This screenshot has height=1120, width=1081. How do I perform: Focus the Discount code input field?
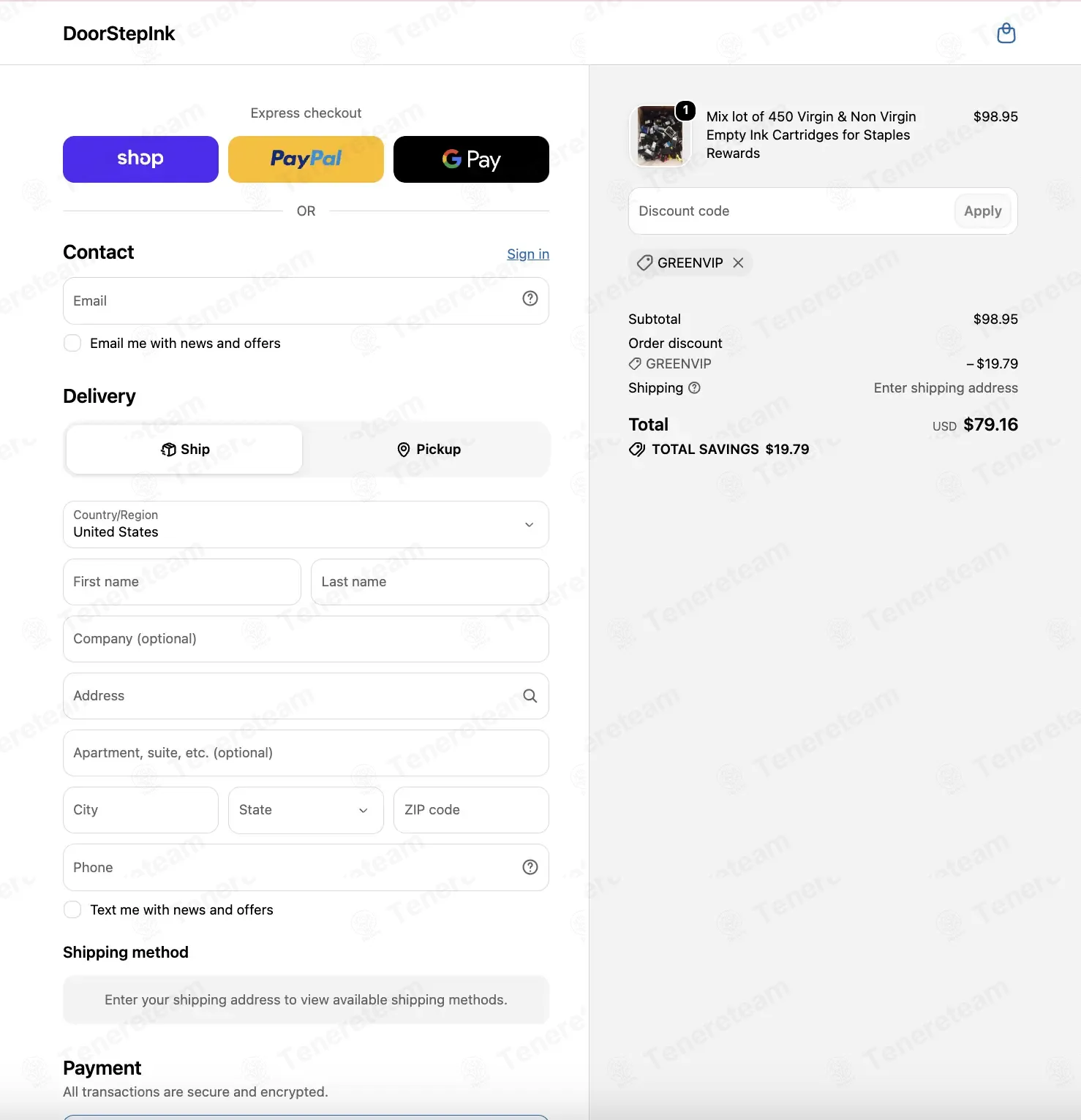tap(790, 211)
